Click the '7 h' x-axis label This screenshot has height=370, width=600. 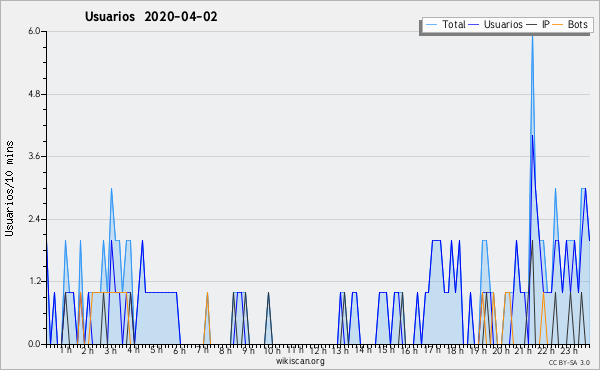pos(202,350)
